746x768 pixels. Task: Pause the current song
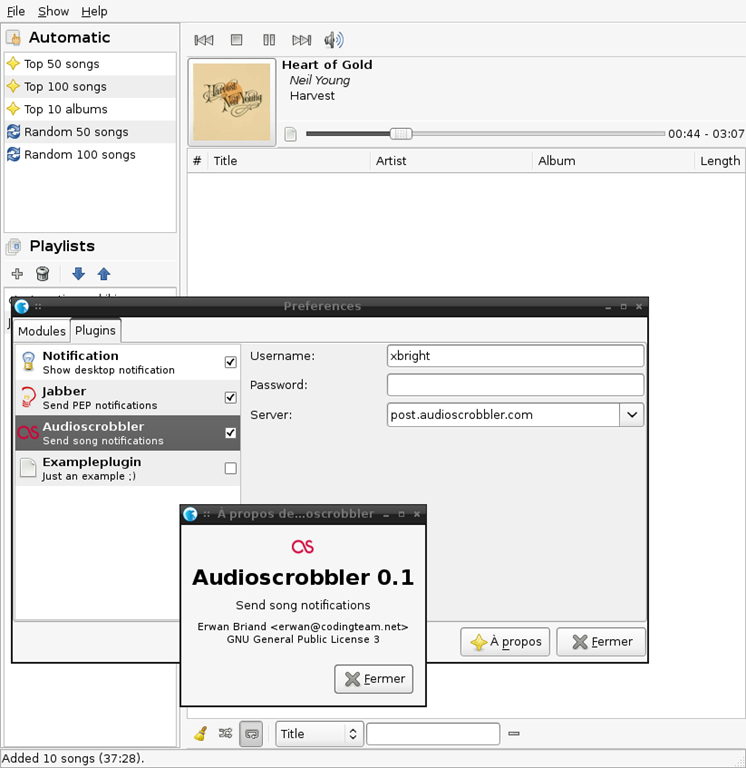pyautogui.click(x=269, y=40)
